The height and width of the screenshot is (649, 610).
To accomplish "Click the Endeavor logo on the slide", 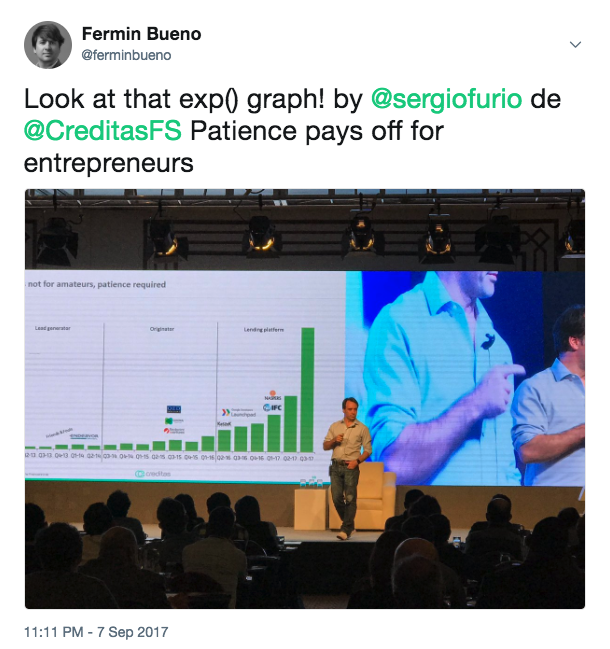I will coord(84,436).
